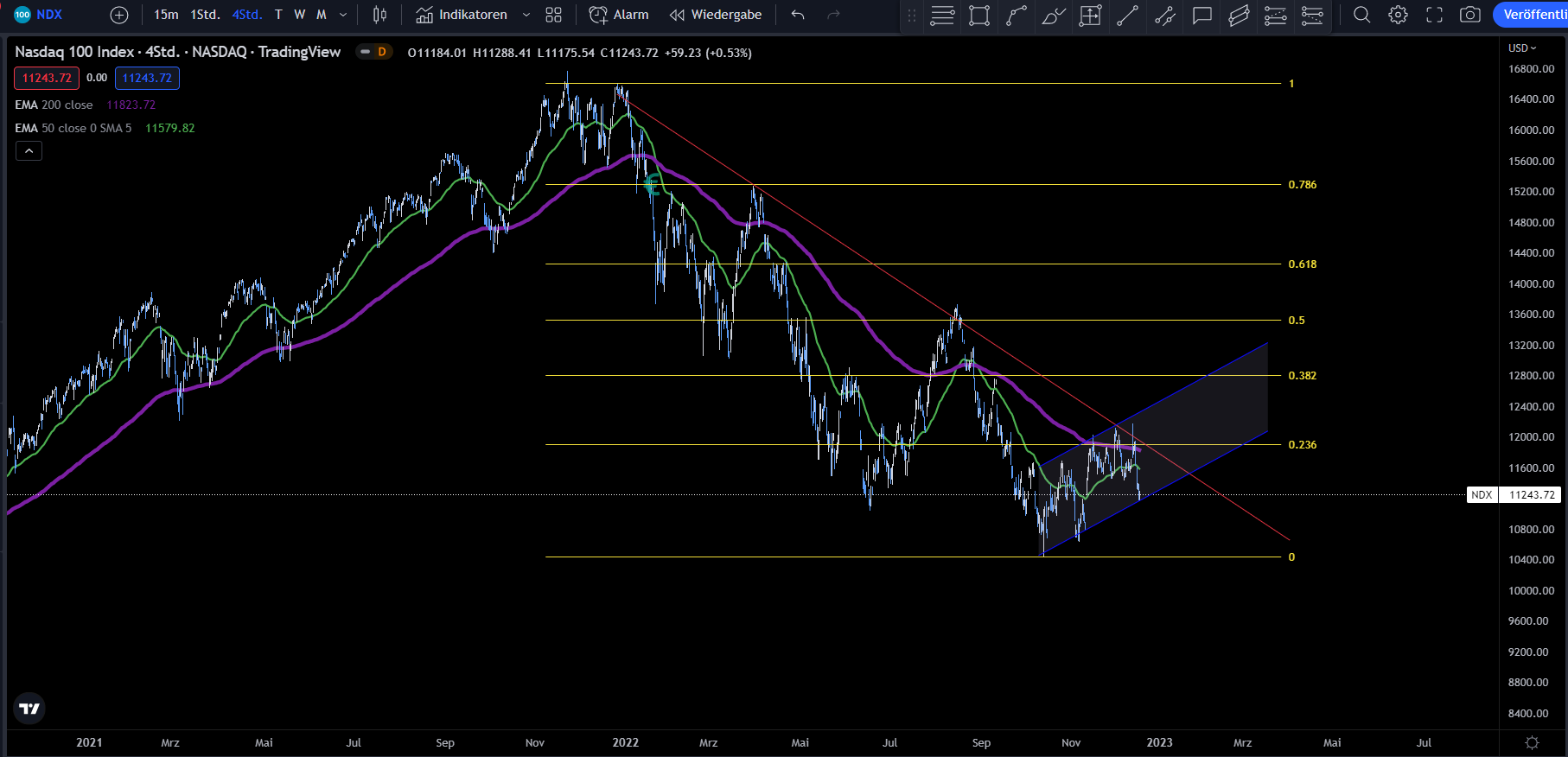Click the add/compare symbol plus icon
The image size is (1568, 757).
[x=119, y=15]
